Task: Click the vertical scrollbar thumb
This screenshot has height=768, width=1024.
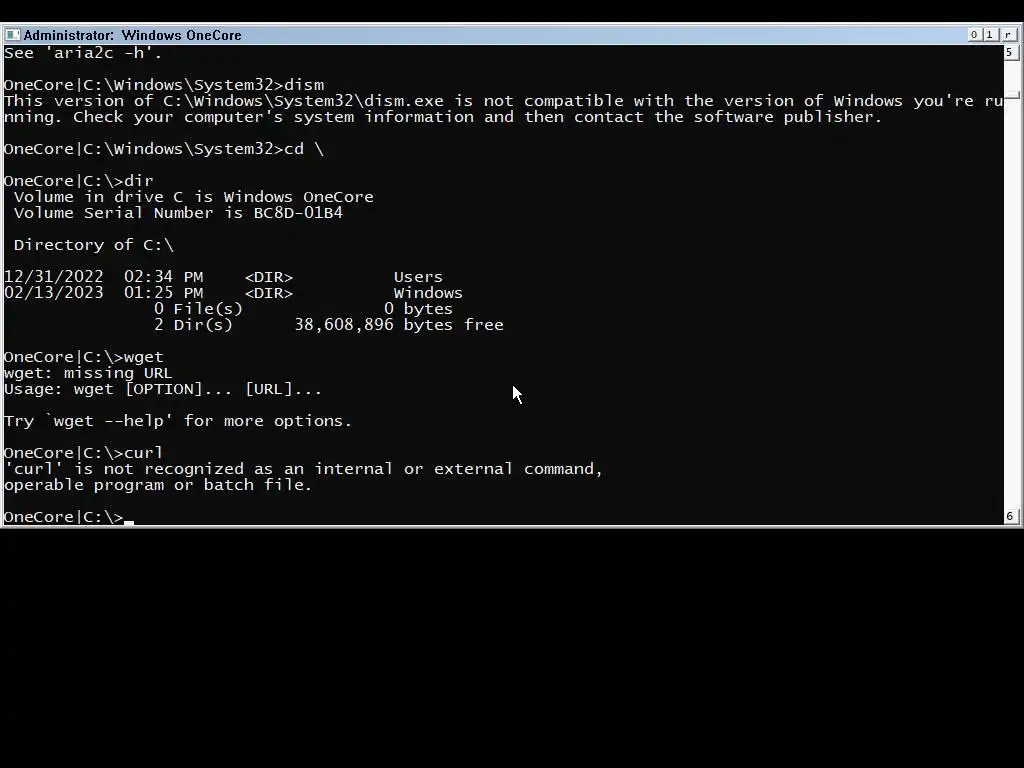Action: (1011, 96)
